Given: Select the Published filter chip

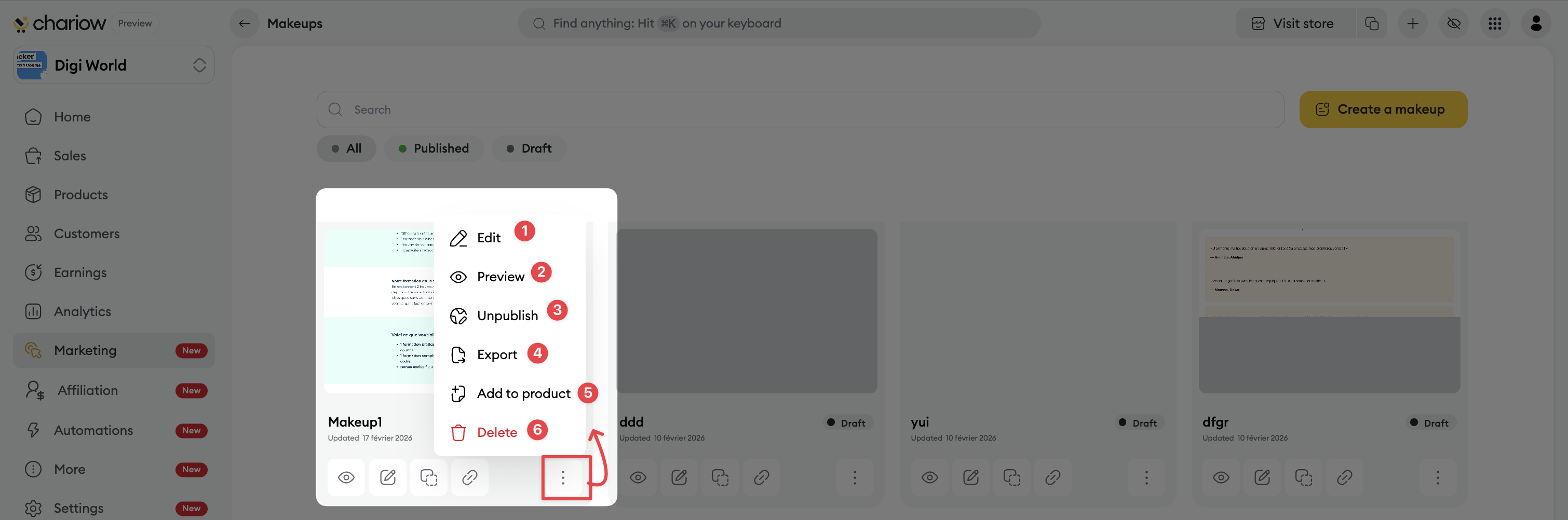Looking at the screenshot, I should click(x=434, y=148).
